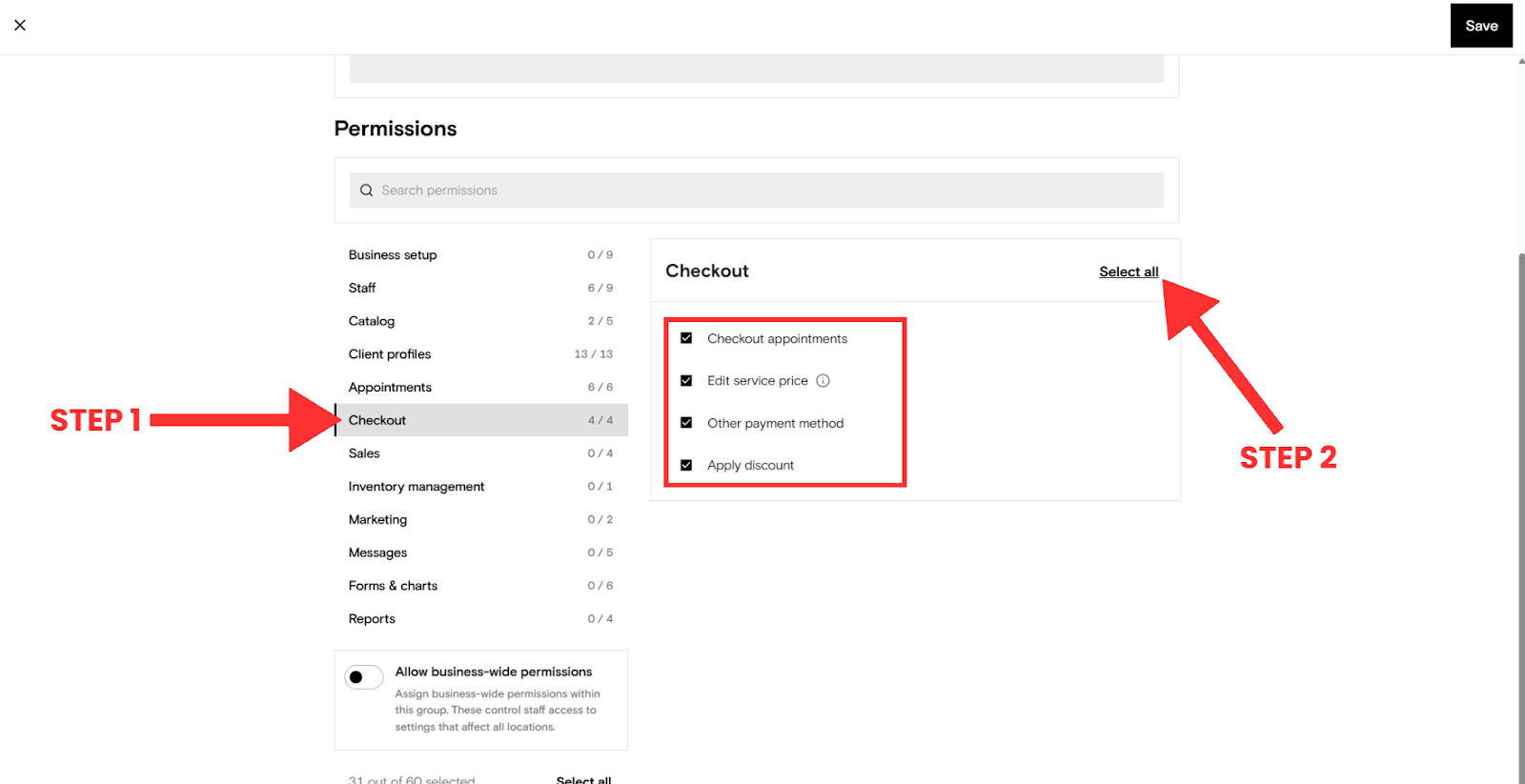Screen dimensions: 1525x784
Task: Select the Staff permissions category
Action: (362, 288)
